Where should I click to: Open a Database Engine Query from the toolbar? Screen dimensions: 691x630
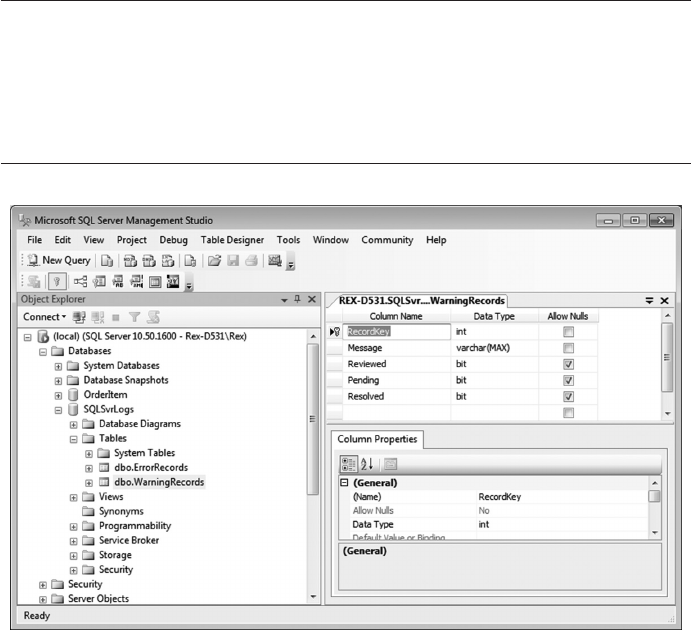coord(107,261)
